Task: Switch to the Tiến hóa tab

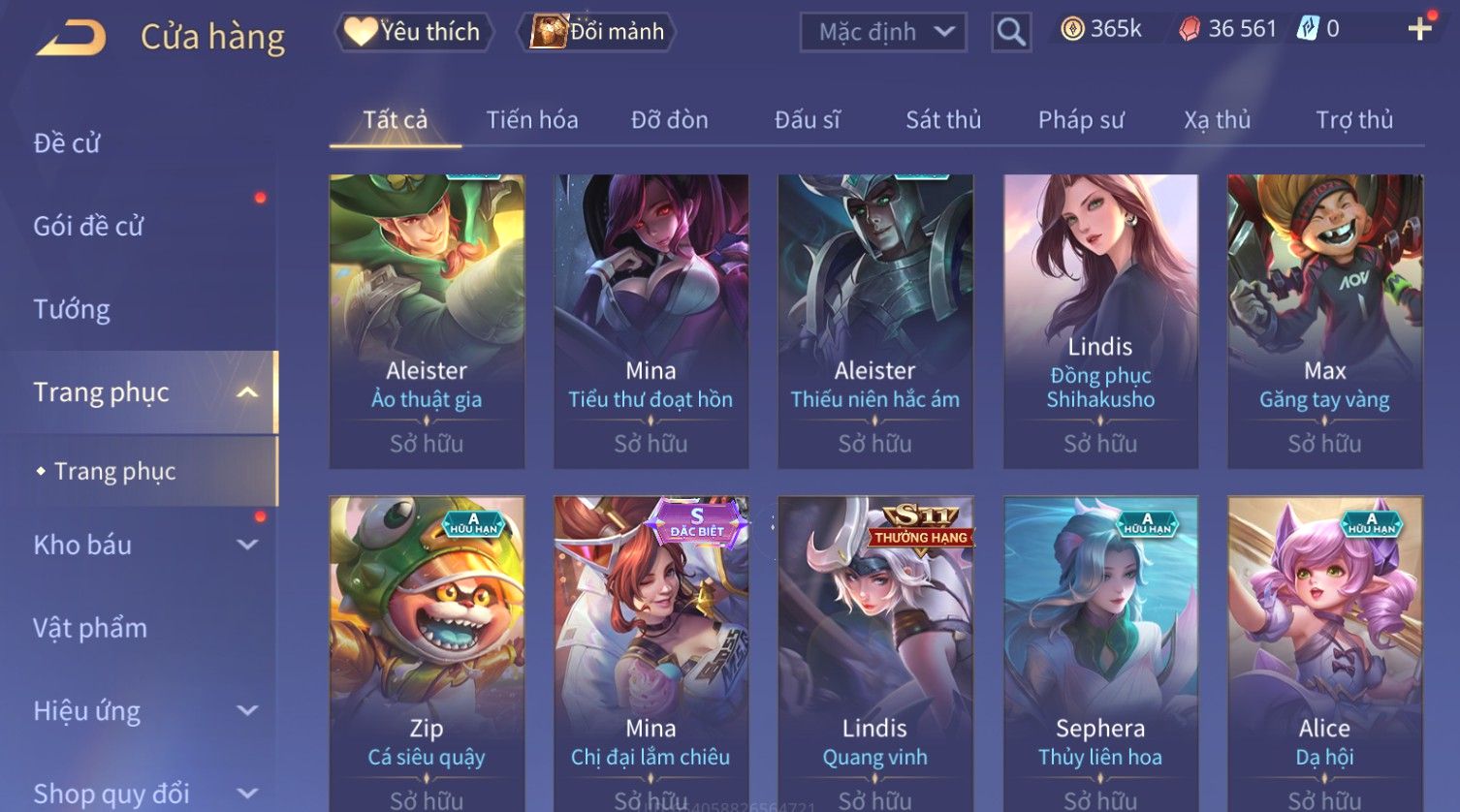Action: point(532,119)
